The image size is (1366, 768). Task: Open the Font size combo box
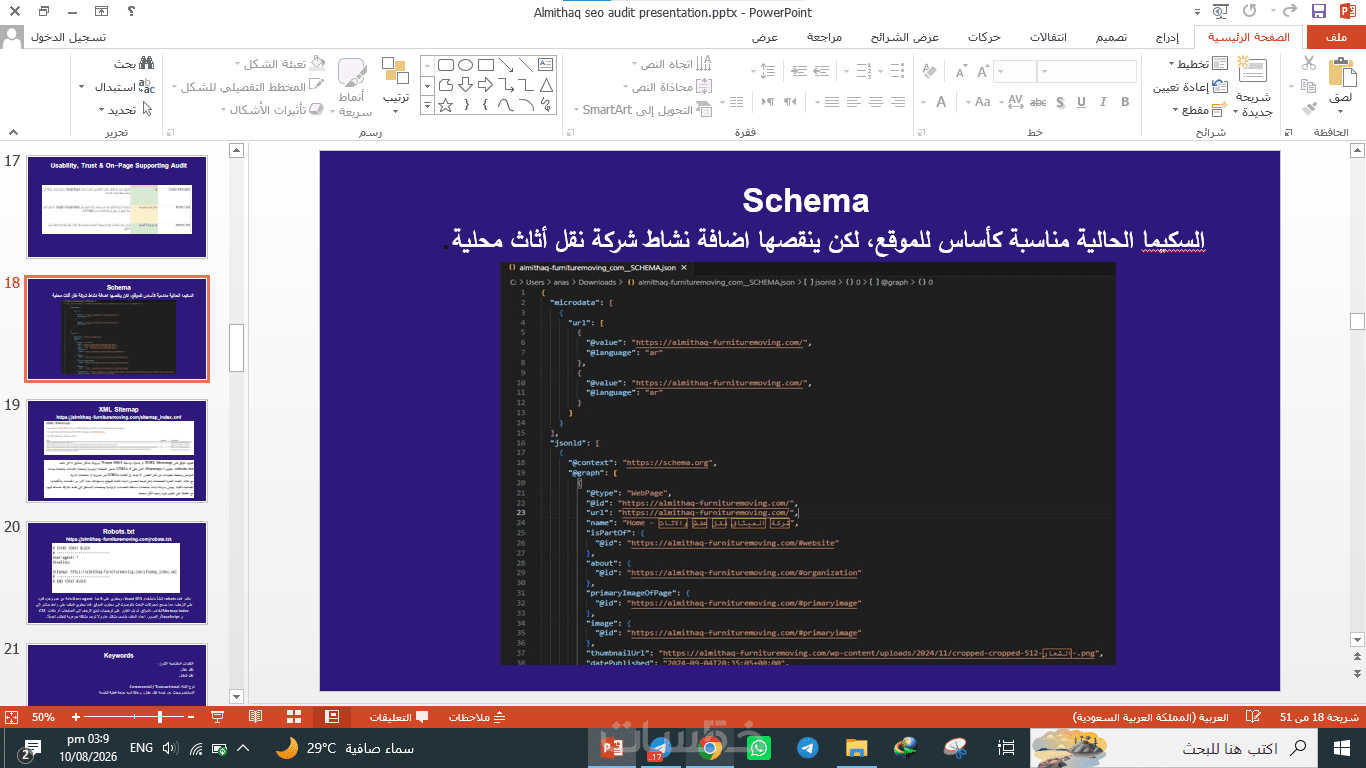pyautogui.click(x=1014, y=71)
